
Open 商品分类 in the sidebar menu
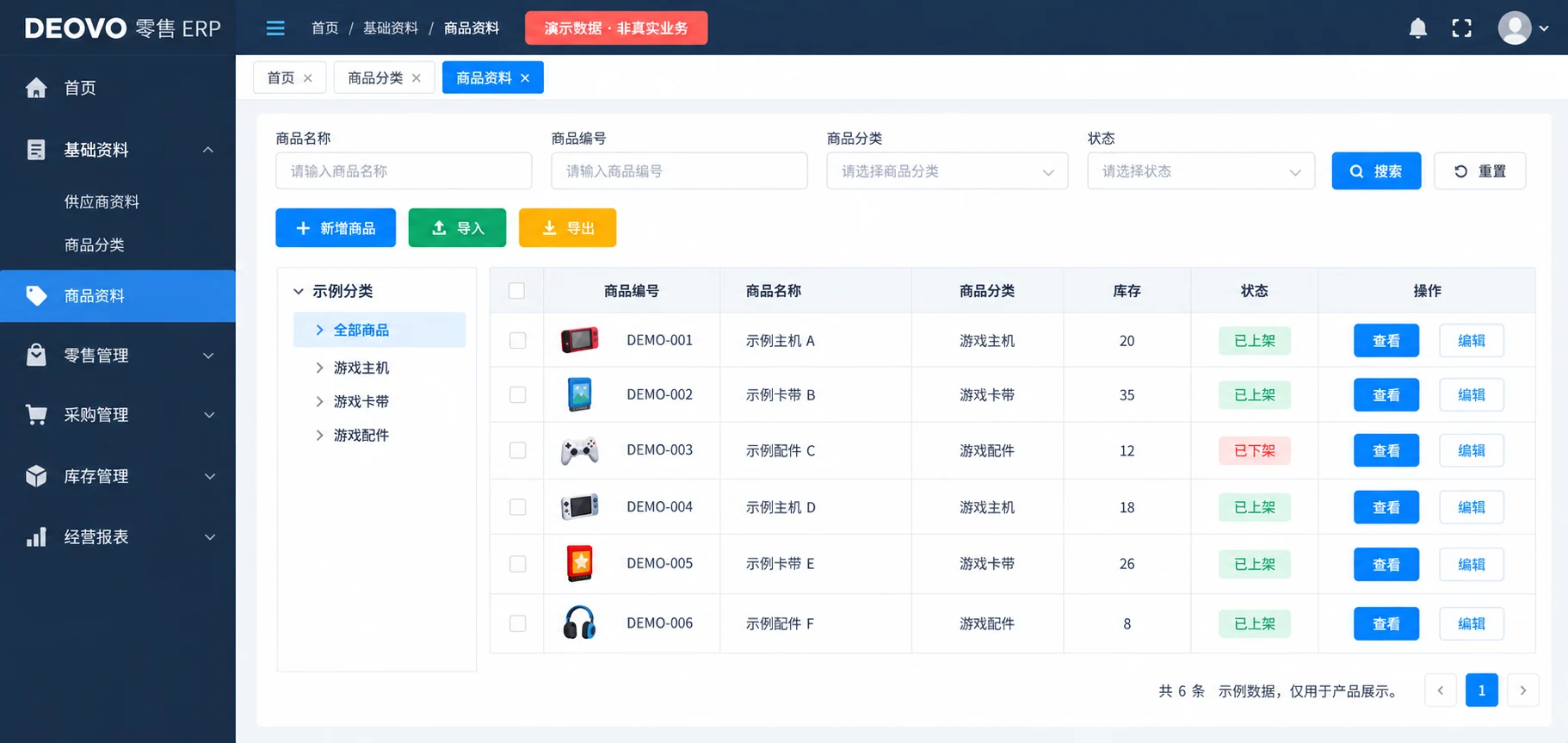94,245
